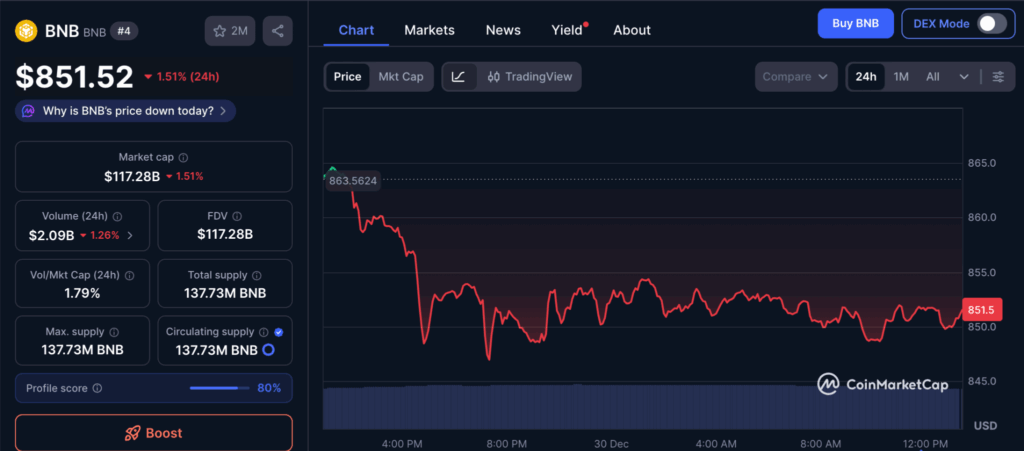
Task: Switch to the Yield tab
Action: [x=567, y=30]
